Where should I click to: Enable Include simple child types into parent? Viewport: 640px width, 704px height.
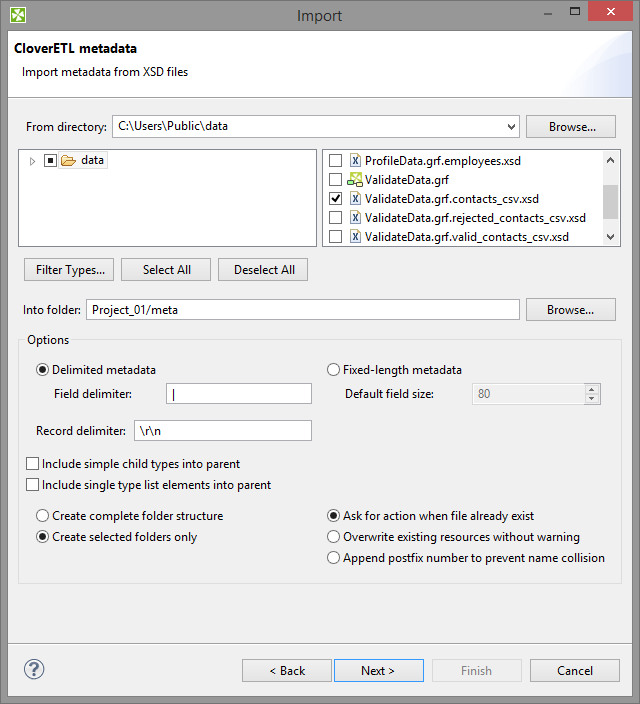pyautogui.click(x=33, y=464)
